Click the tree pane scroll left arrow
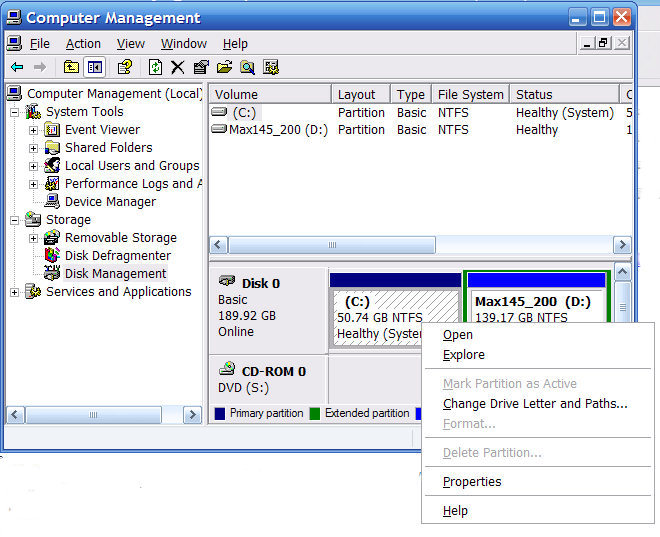This screenshot has width=660, height=537. point(15,415)
